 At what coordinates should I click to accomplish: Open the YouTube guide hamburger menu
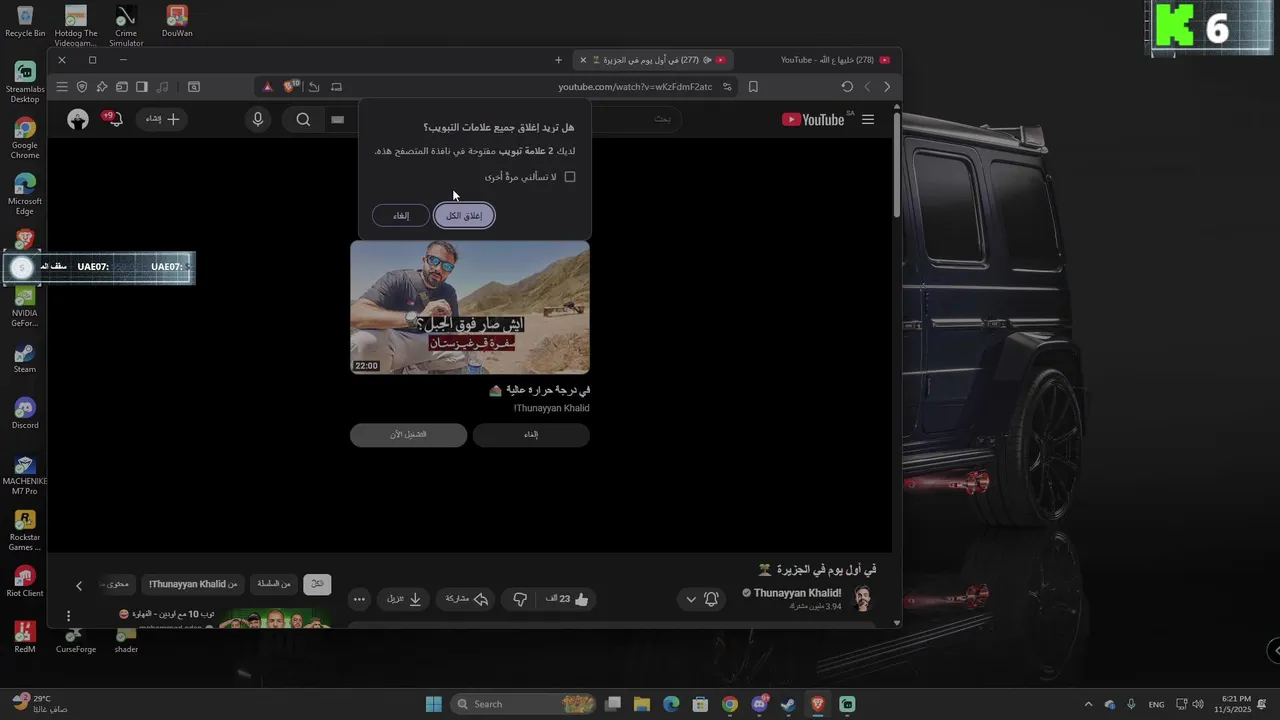[x=868, y=119]
